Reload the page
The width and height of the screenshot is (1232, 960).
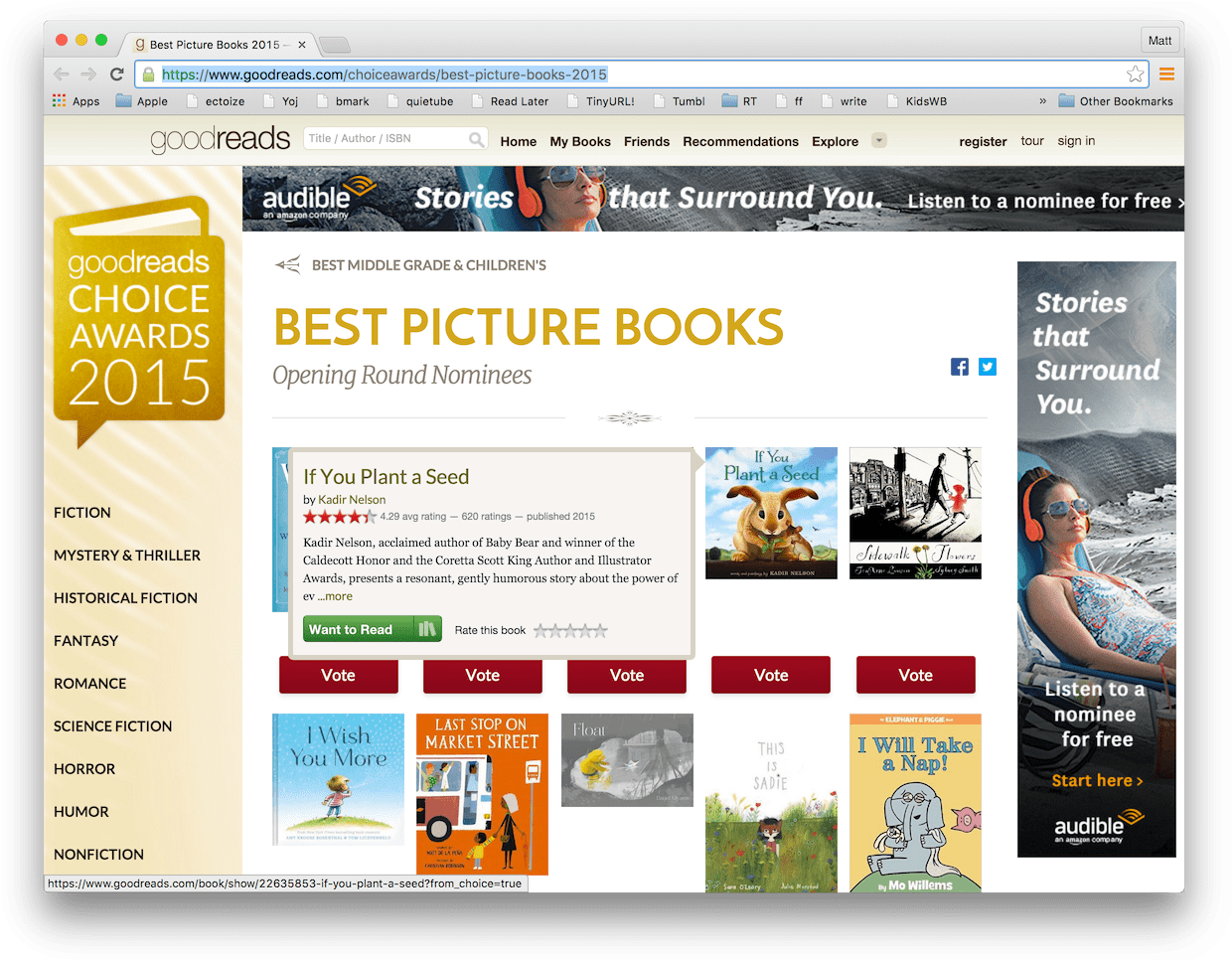point(117,75)
